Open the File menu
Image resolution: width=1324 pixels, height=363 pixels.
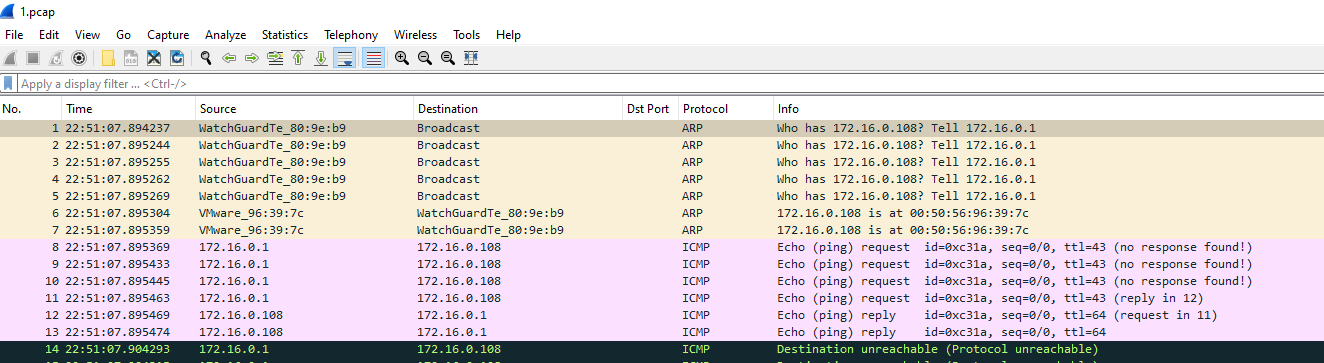(x=14, y=35)
